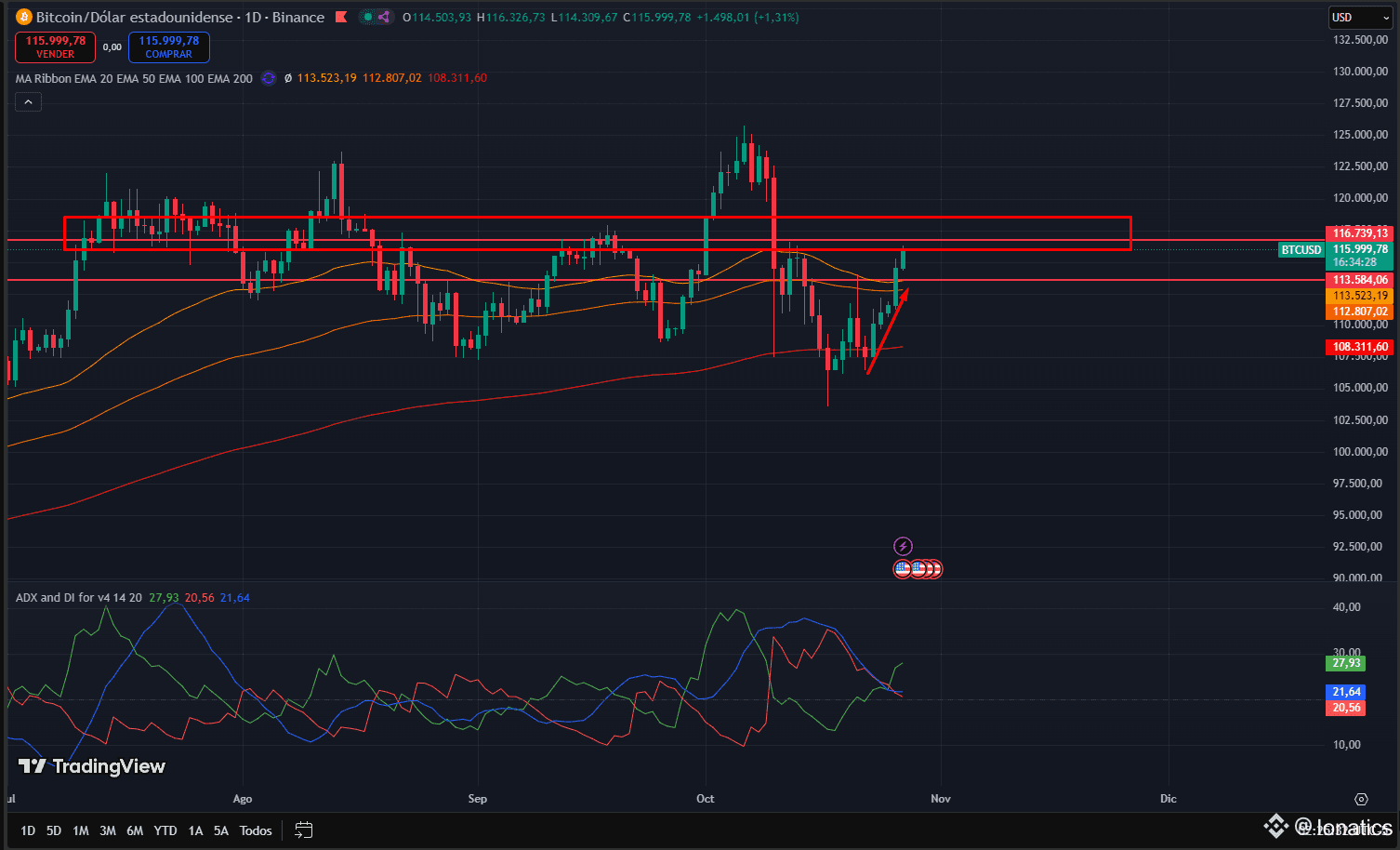Click the 40,00 ADX scale label
This screenshot has height=850, width=1400.
click(x=1347, y=606)
